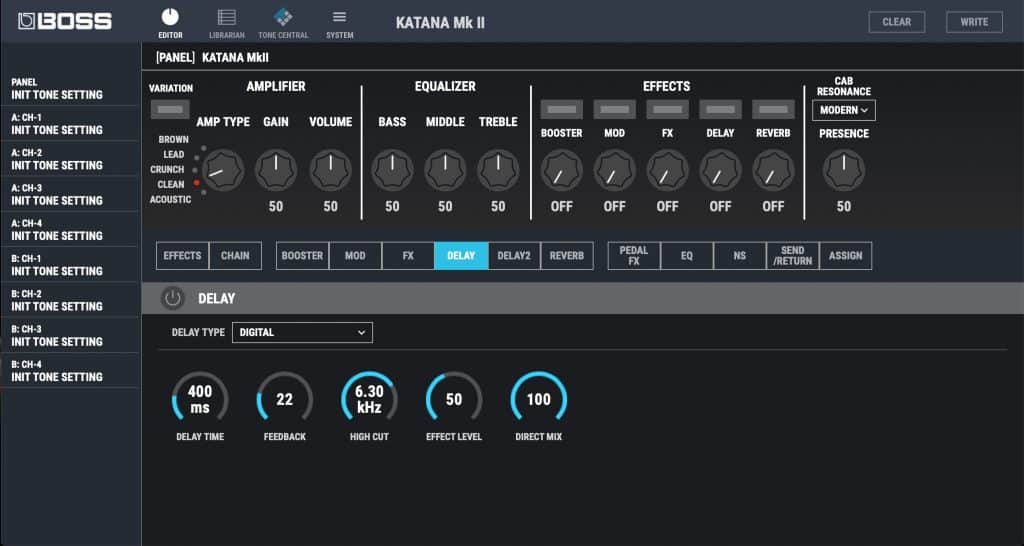Click the Middle knob
This screenshot has height=546, width=1024.
445,170
